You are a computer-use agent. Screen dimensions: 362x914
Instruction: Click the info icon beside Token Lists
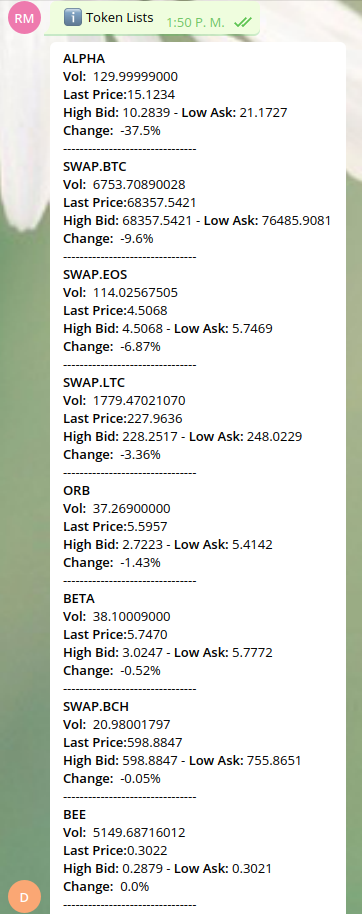pos(72,17)
